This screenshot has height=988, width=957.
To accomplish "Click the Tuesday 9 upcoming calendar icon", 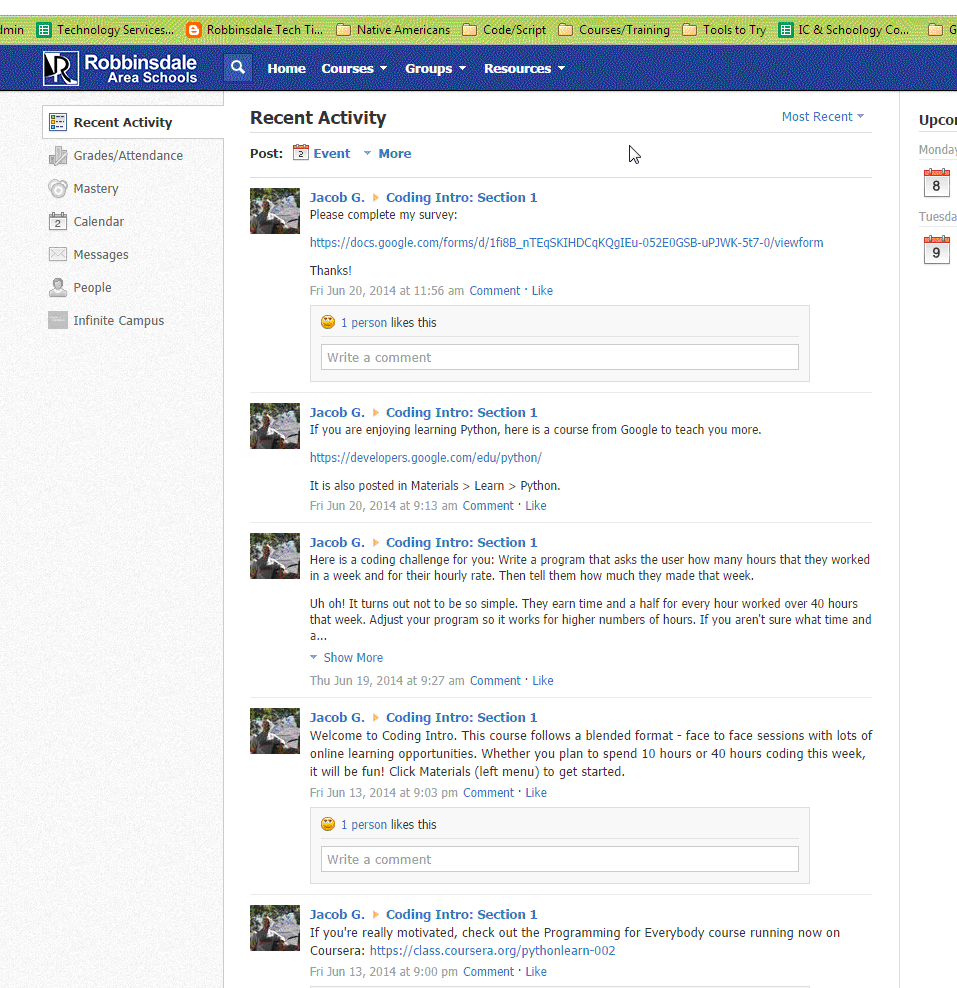I will (936, 250).
